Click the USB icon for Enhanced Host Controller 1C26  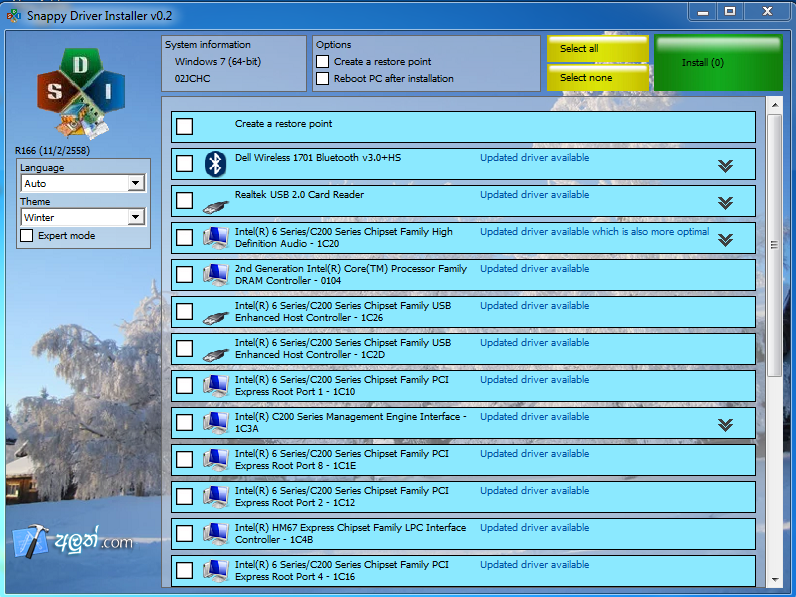pos(216,318)
